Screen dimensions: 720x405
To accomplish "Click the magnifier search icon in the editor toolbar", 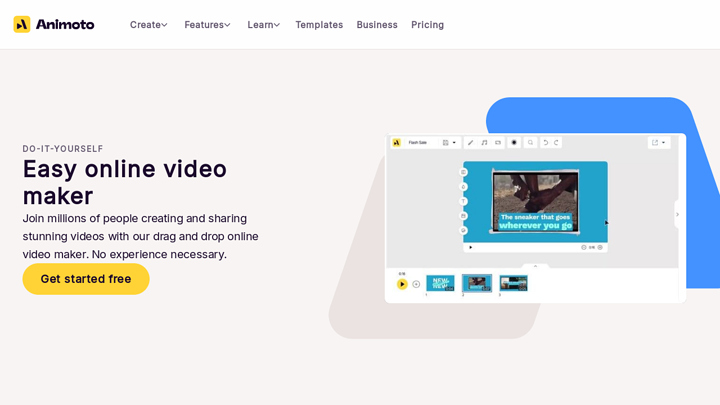I will pyautogui.click(x=530, y=143).
